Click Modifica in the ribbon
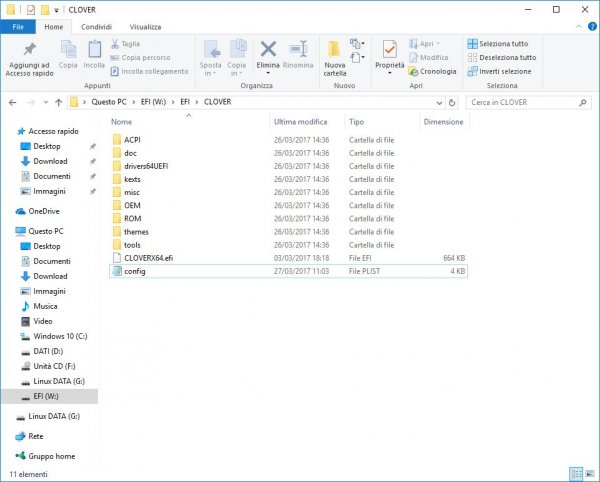 (429, 58)
